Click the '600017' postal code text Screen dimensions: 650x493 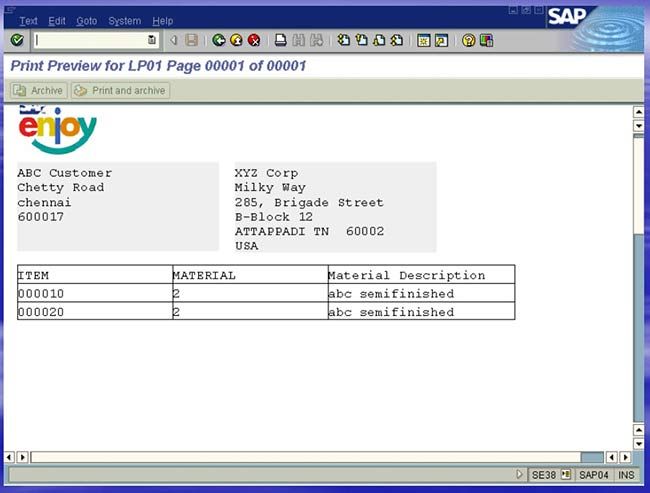[x=41, y=216]
